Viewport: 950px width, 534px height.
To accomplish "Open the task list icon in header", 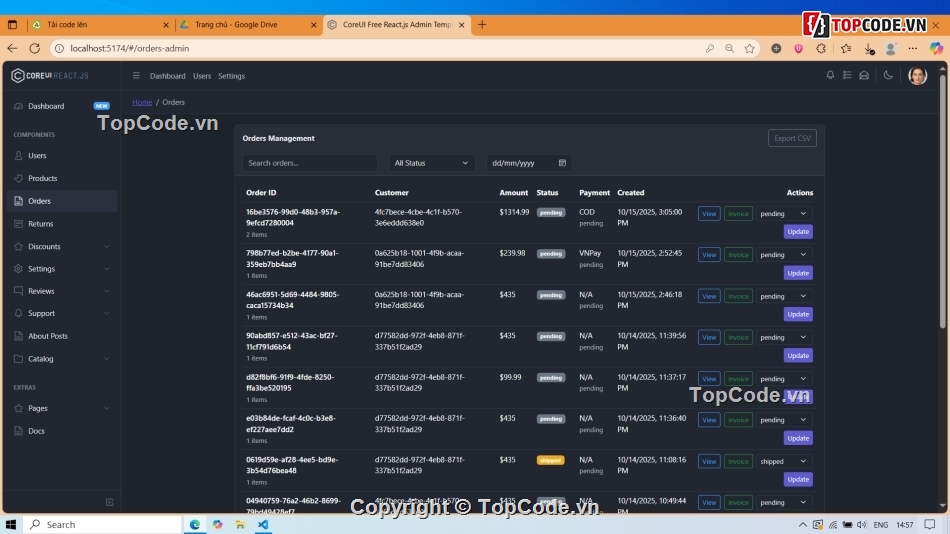I will click(847, 75).
